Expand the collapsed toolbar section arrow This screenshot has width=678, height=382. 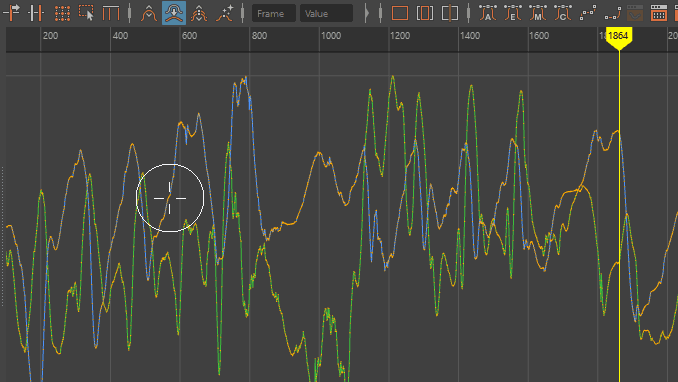367,13
